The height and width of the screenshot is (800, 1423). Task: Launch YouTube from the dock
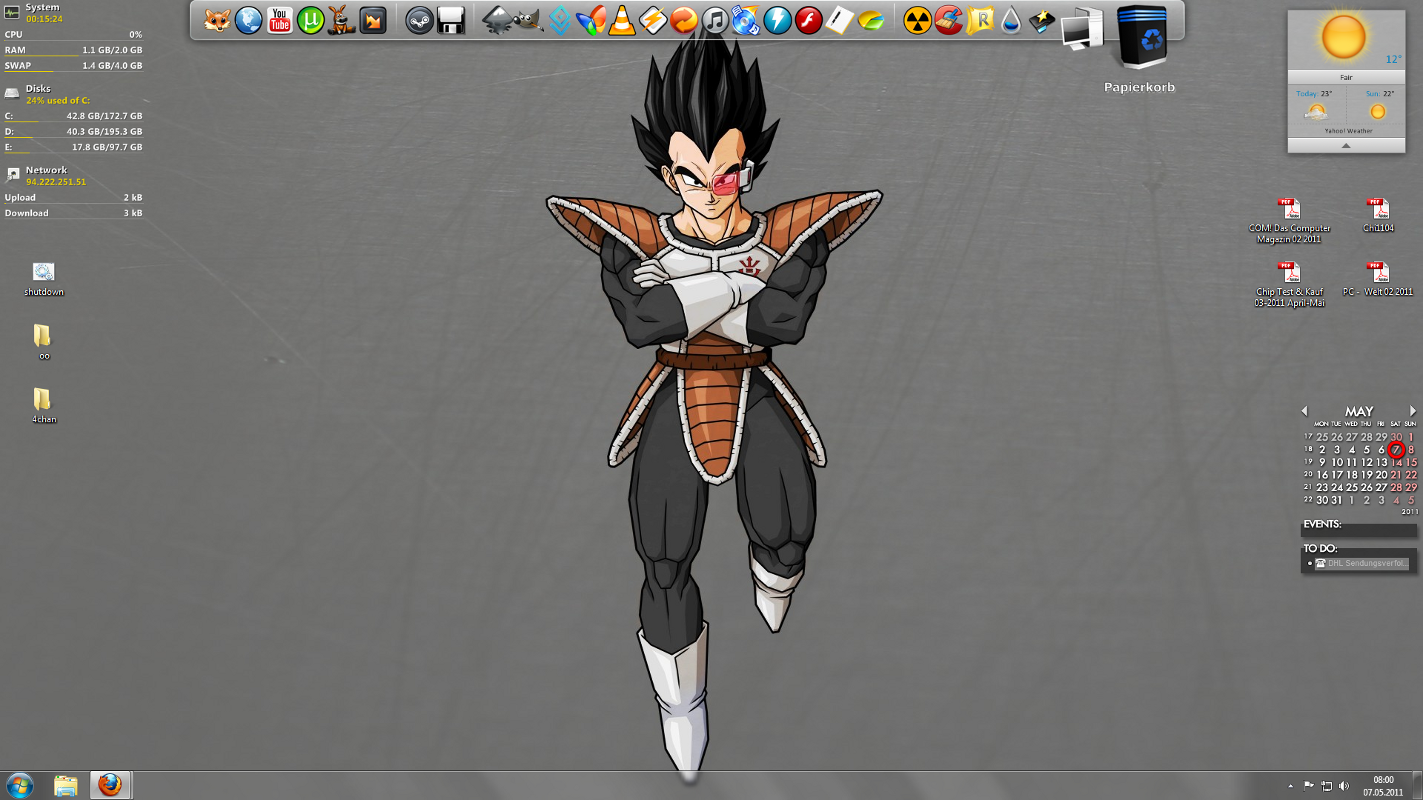pos(279,20)
